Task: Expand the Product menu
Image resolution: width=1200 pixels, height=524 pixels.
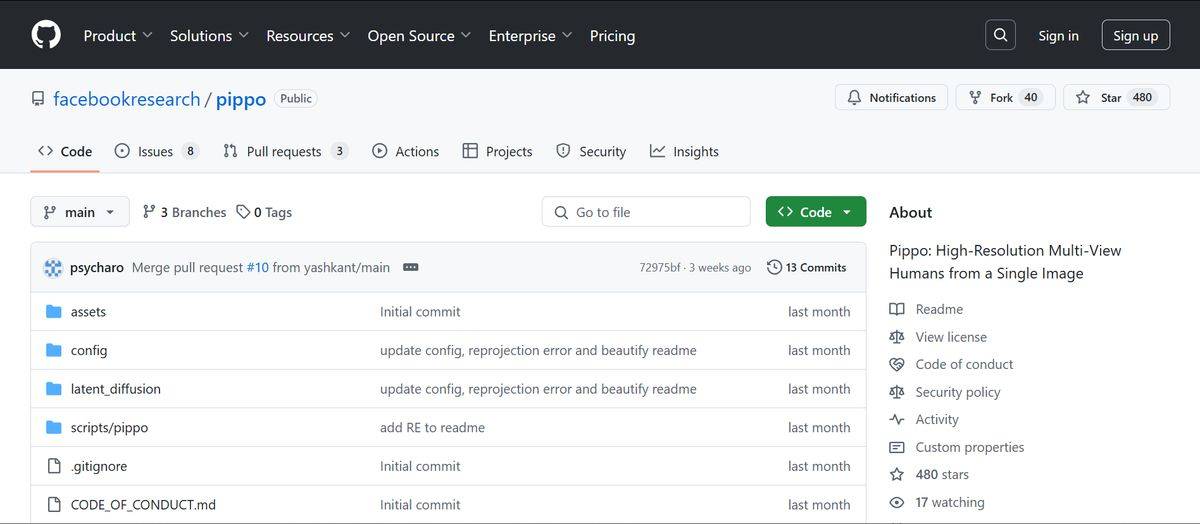Action: (118, 35)
